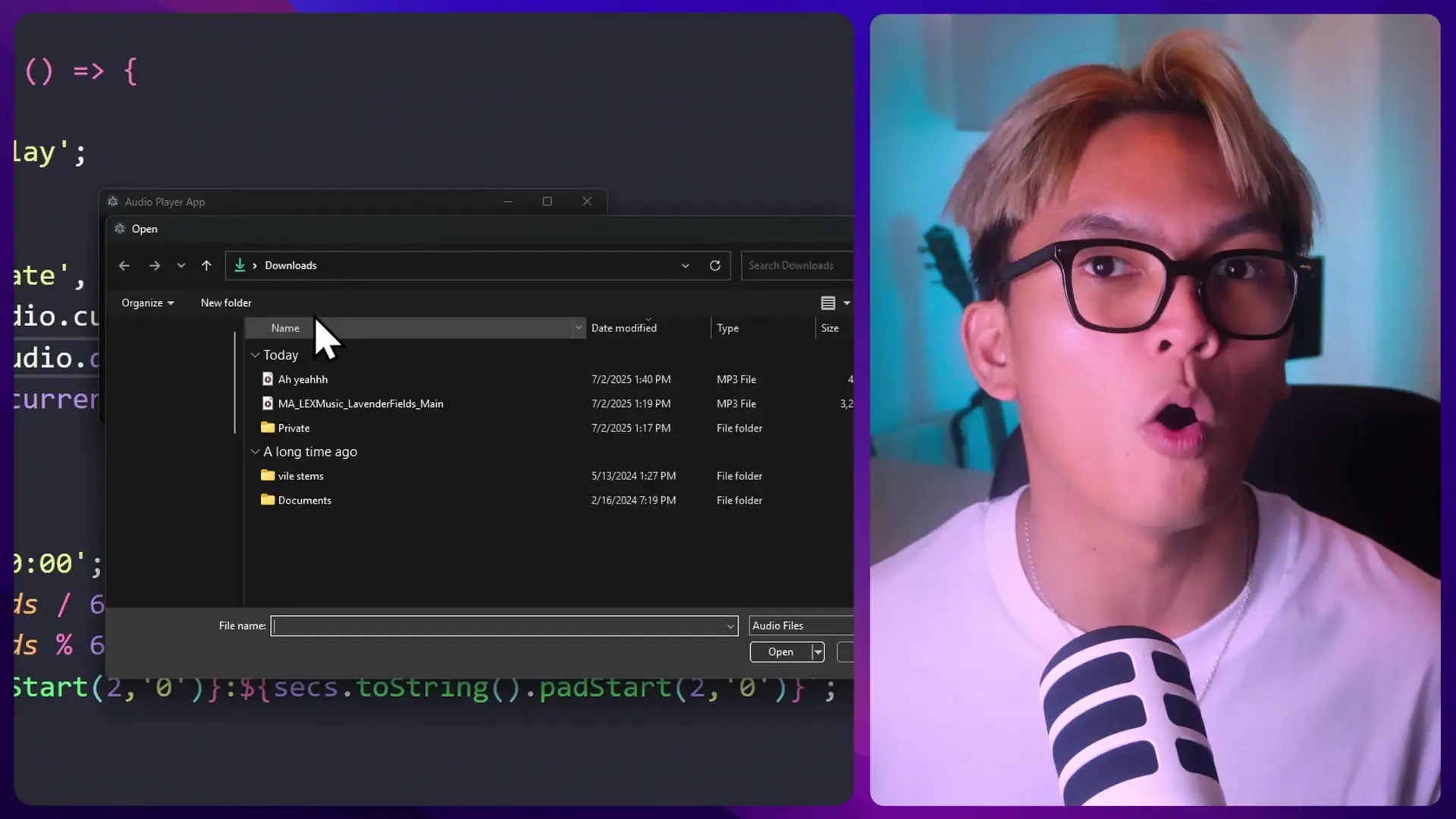The image size is (1456, 819).
Task: Open the Audio Files type filter dropdown
Action: (801, 626)
